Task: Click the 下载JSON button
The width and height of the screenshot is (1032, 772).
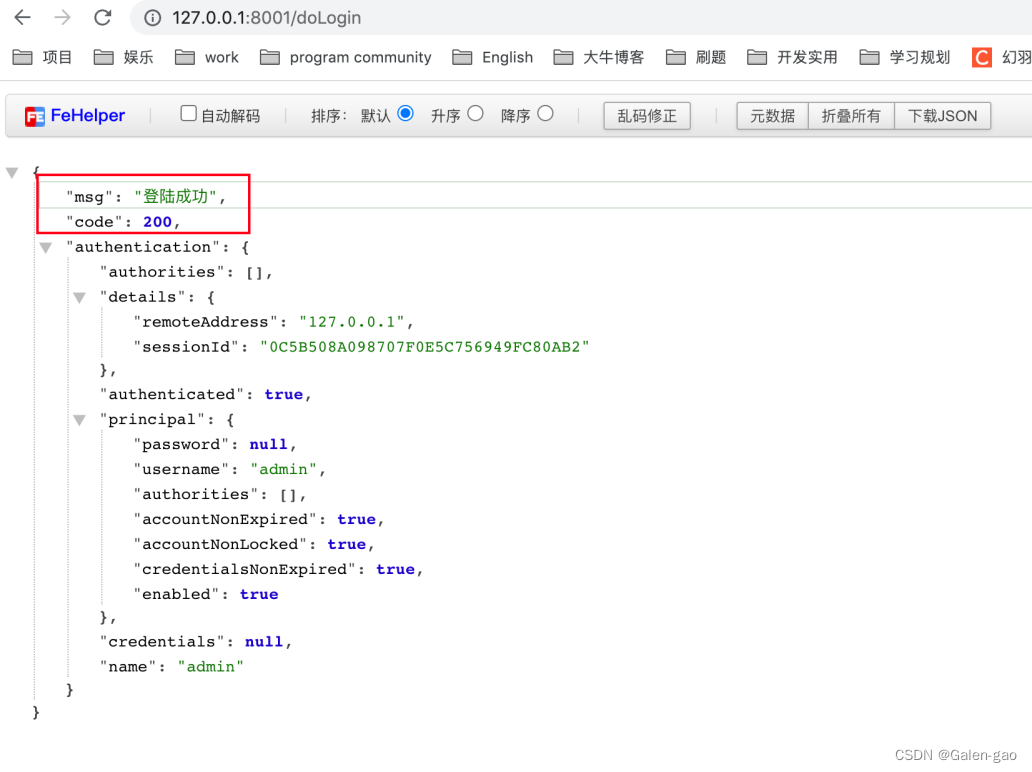Action: click(941, 115)
